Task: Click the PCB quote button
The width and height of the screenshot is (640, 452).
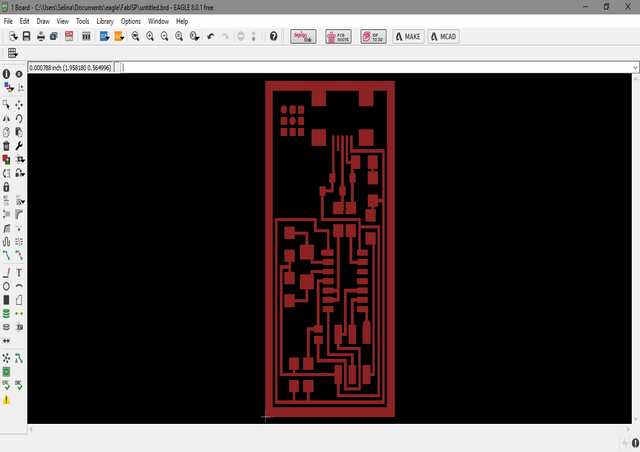Action: pos(338,37)
